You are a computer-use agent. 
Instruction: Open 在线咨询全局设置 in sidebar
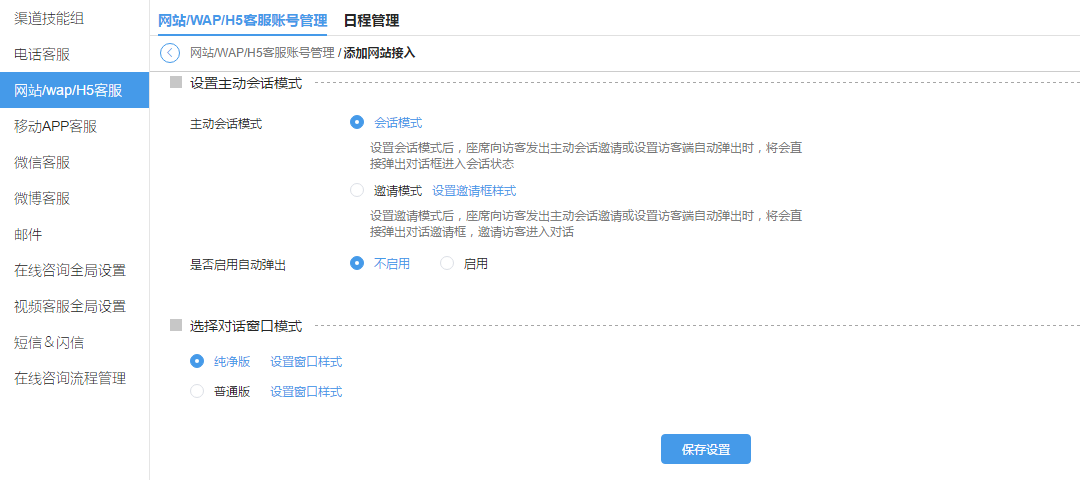tap(70, 270)
